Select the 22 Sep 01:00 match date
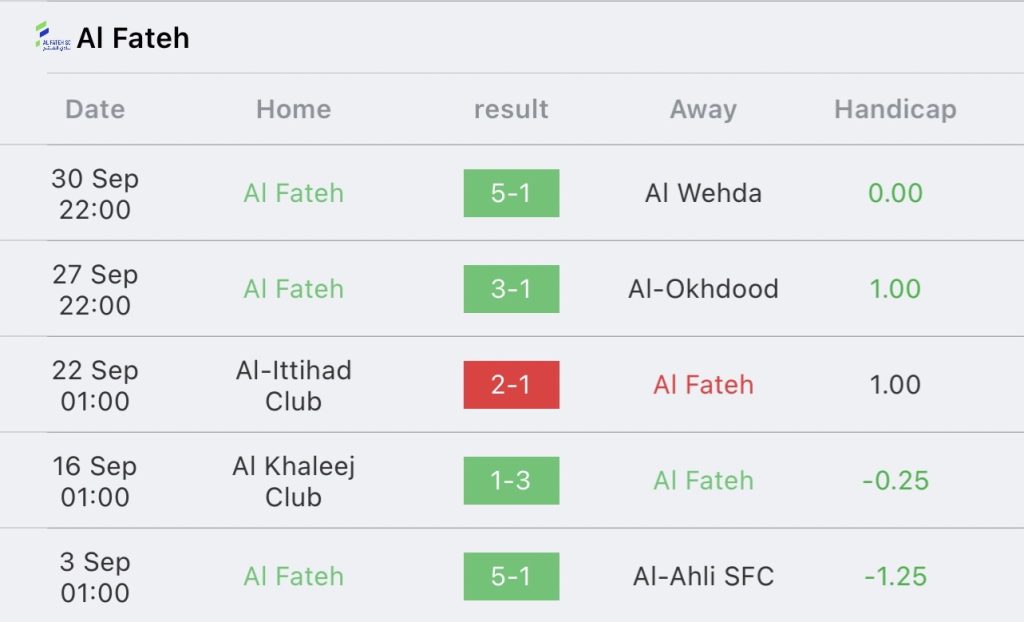This screenshot has width=1024, height=622. click(x=95, y=385)
